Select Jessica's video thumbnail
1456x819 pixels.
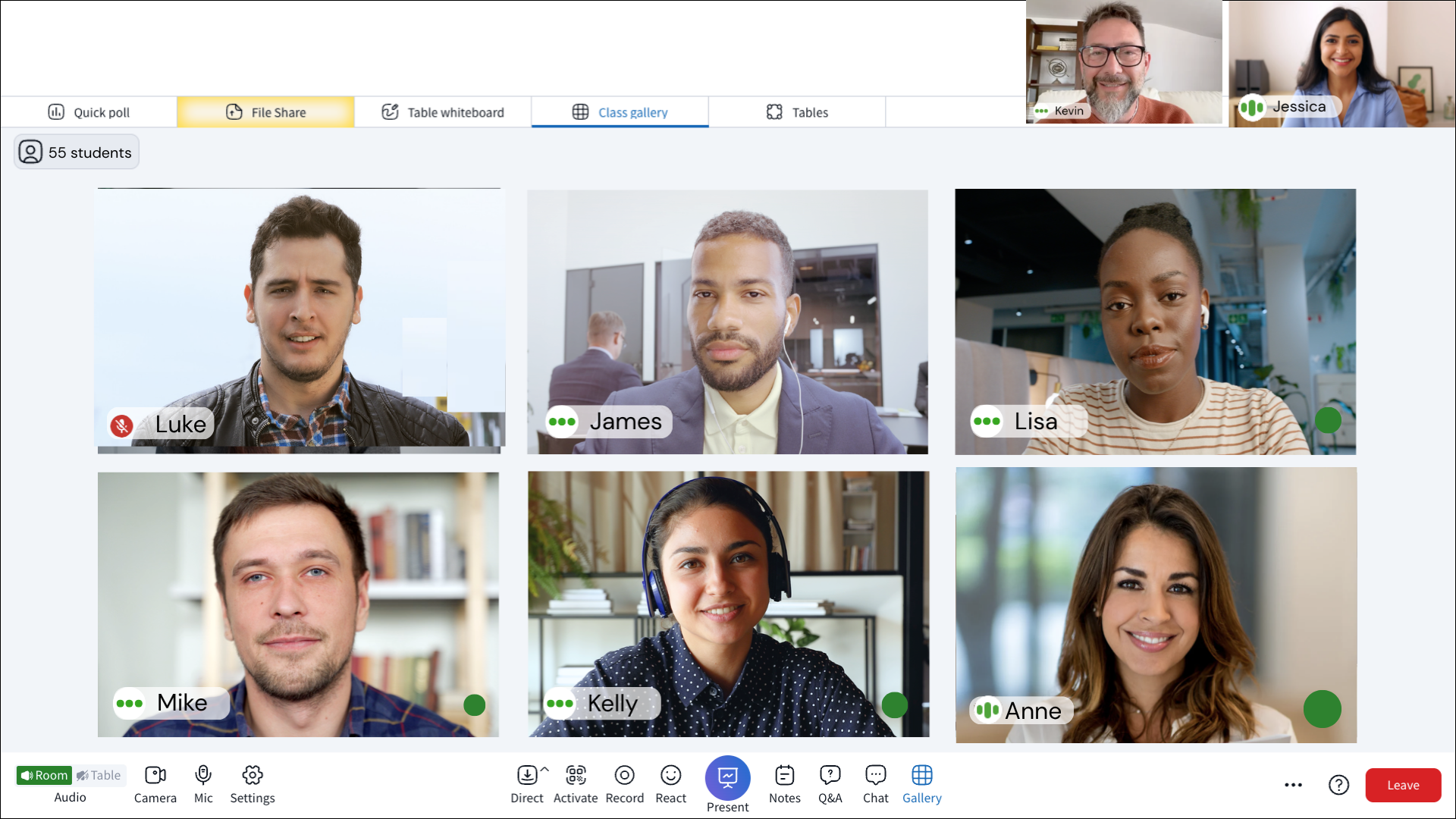point(1342,62)
